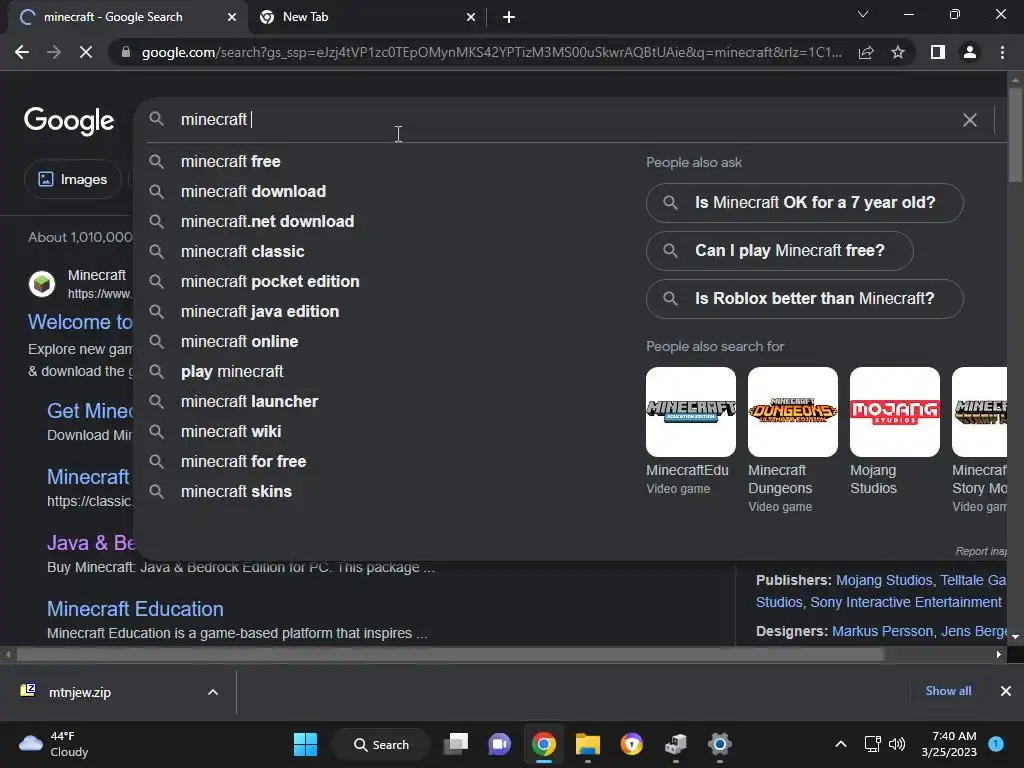Clear the search box with the X
This screenshot has width=1024, height=768.
click(x=970, y=120)
